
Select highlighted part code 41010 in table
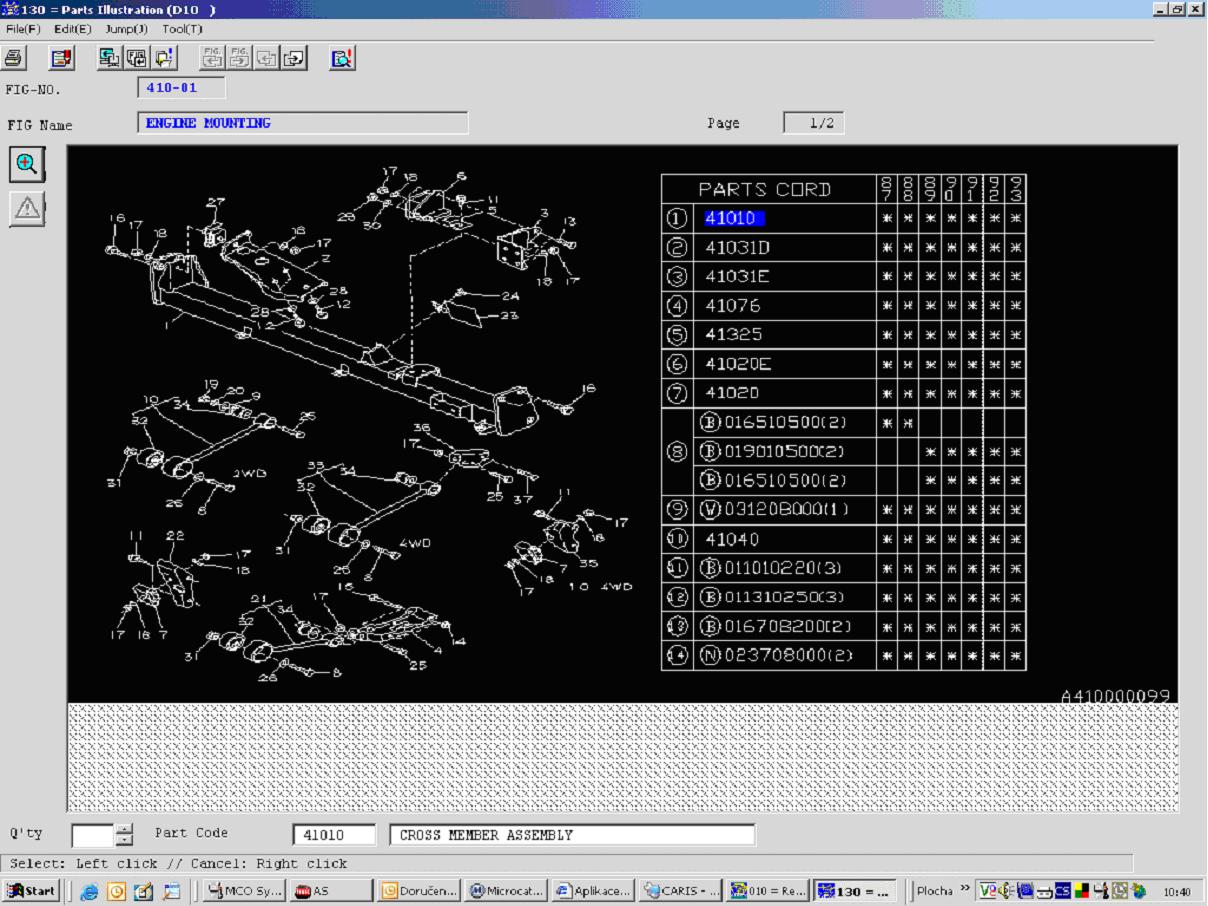(733, 218)
